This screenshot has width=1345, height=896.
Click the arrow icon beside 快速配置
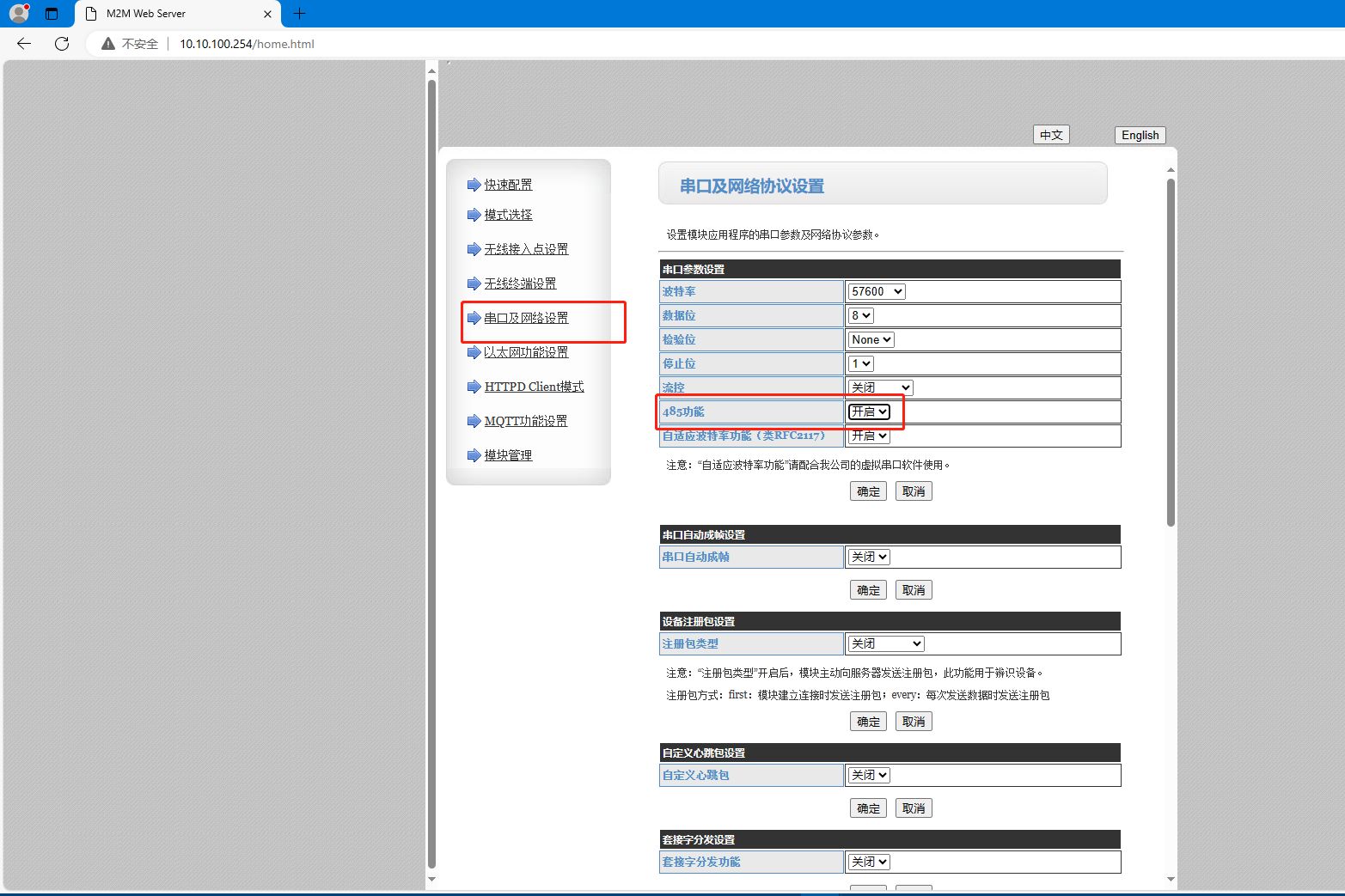[x=474, y=185]
